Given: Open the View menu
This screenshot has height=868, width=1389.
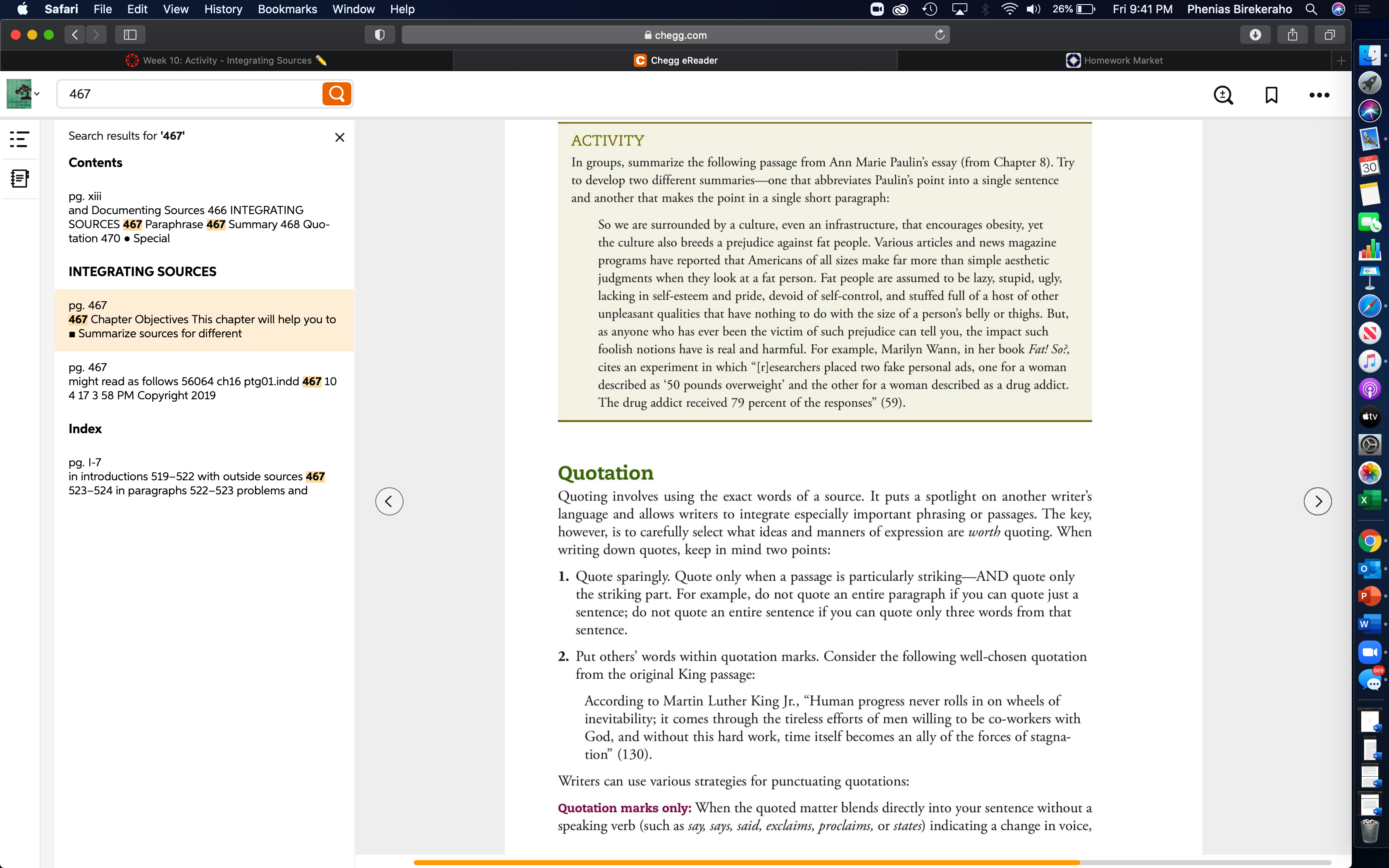Looking at the screenshot, I should click(176, 9).
